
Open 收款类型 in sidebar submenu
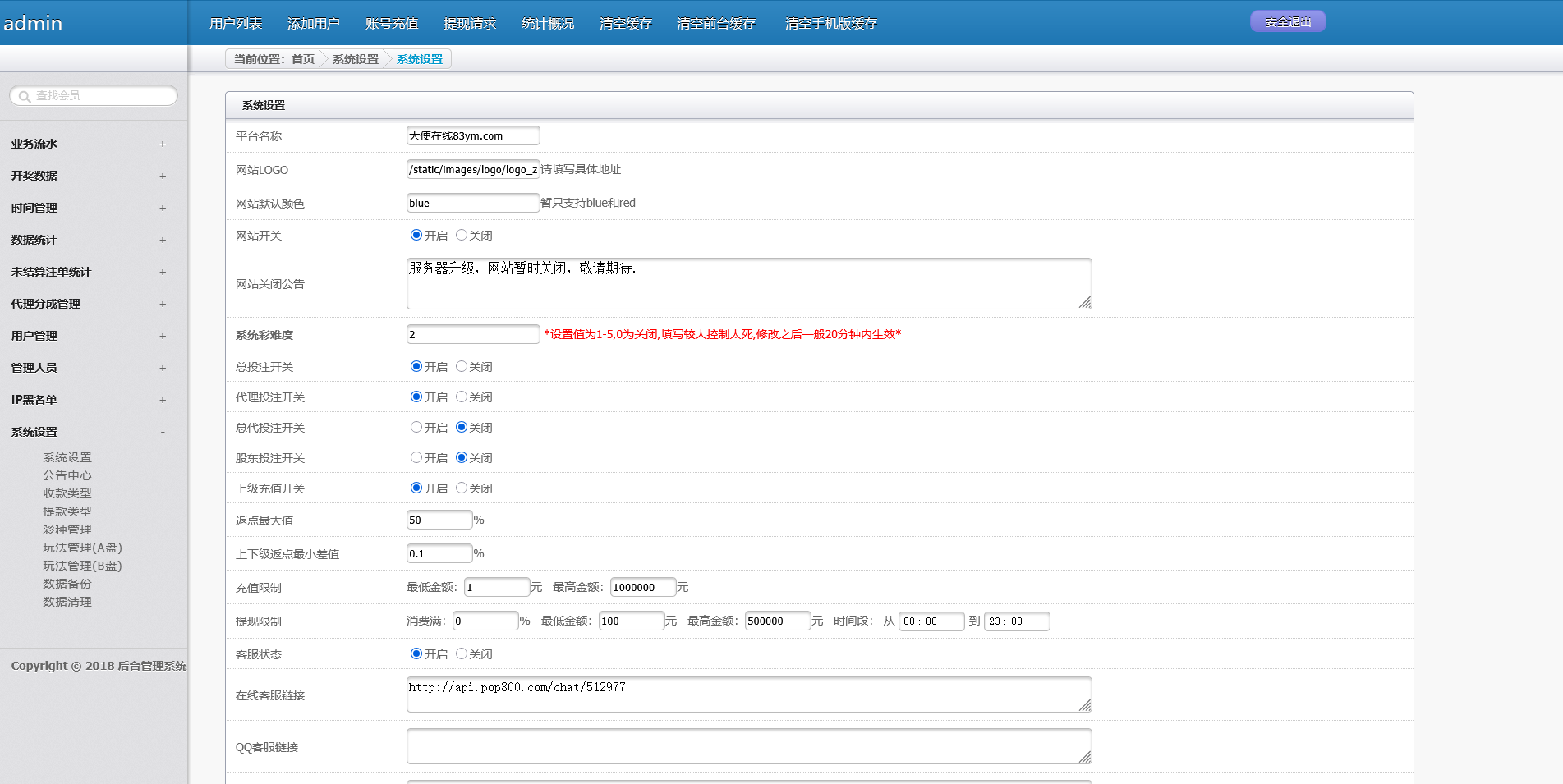[67, 493]
